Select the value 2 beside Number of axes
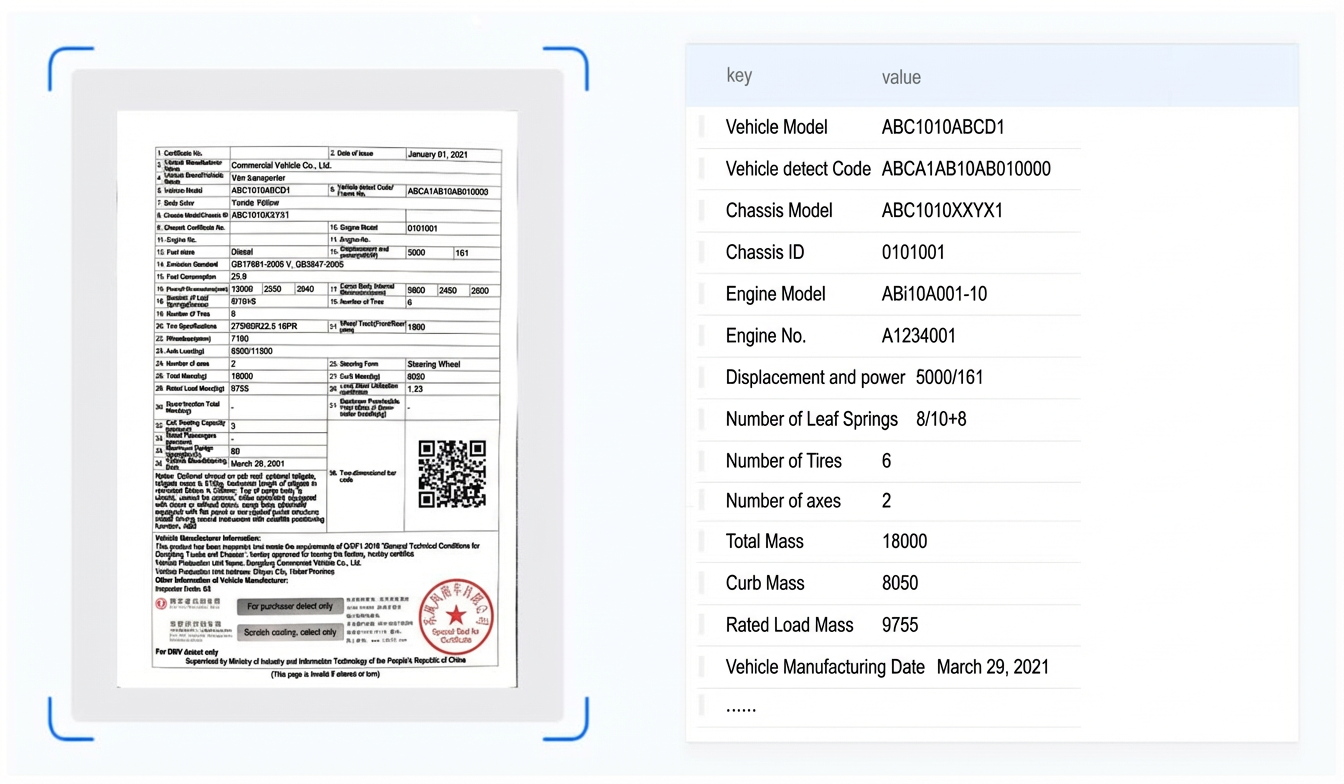Viewport: 1344px width, 784px height. 886,501
